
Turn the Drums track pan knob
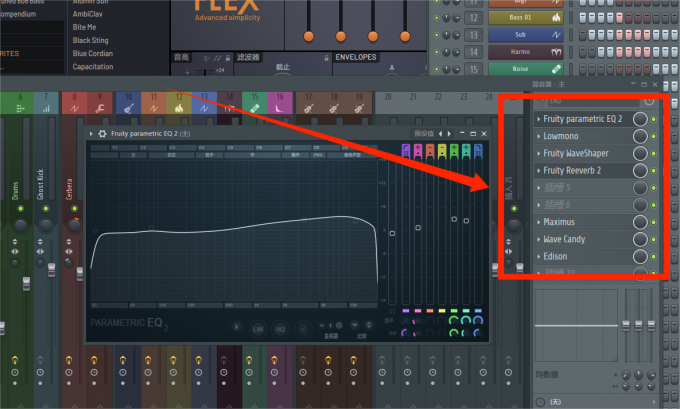[x=20, y=226]
